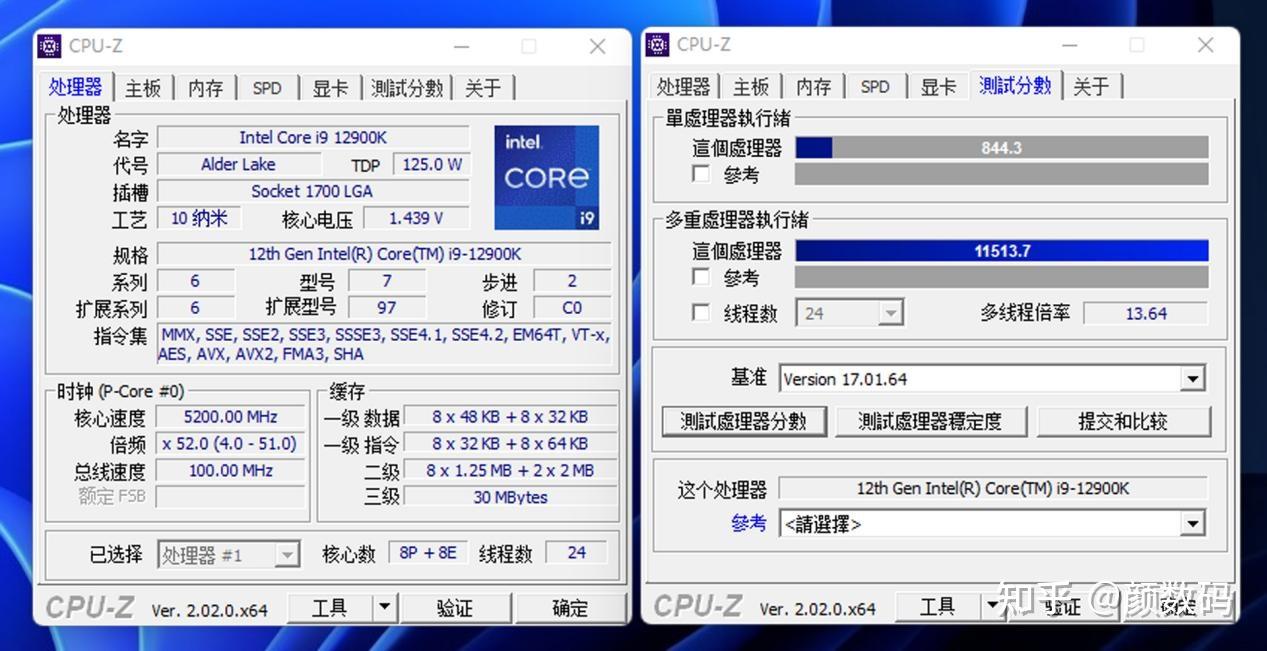Image resolution: width=1267 pixels, height=651 pixels.
Task: Open the <请选择> reference processor dropdown
Action: click(1190, 523)
